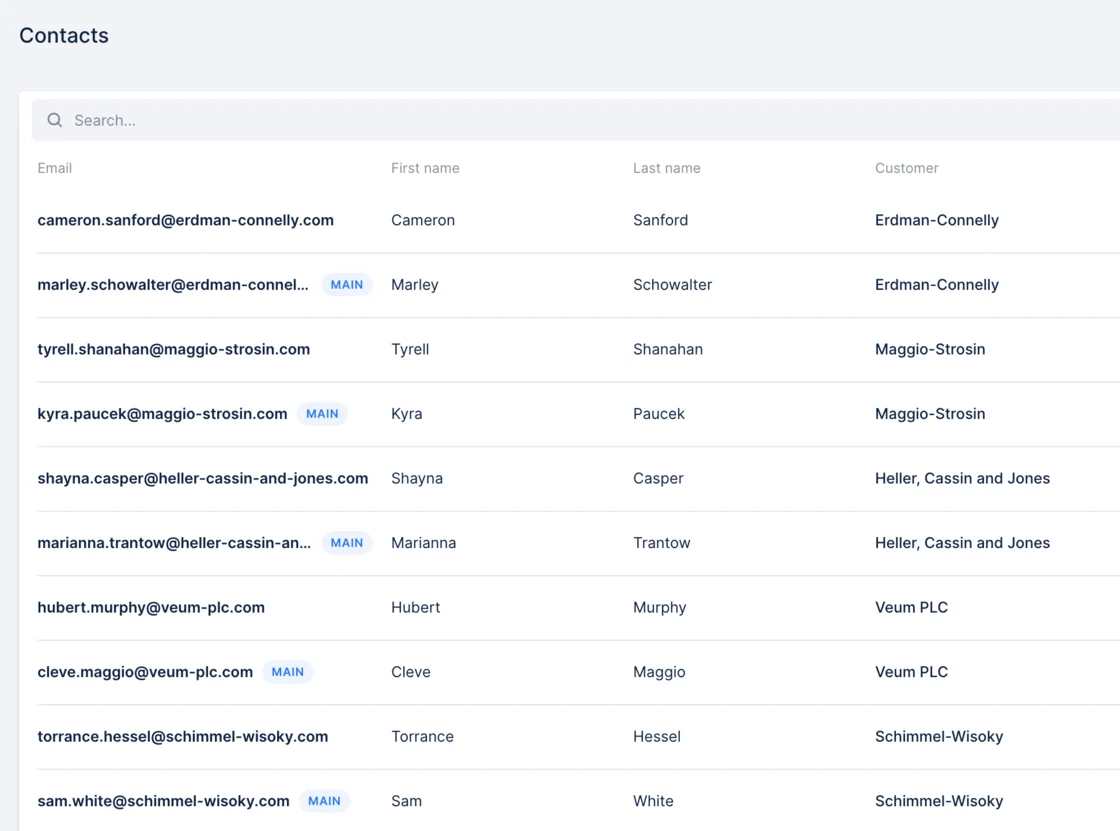
Task: Open contact marianna.trantow@heller-cassin-an... email
Action: pyautogui.click(x=174, y=543)
